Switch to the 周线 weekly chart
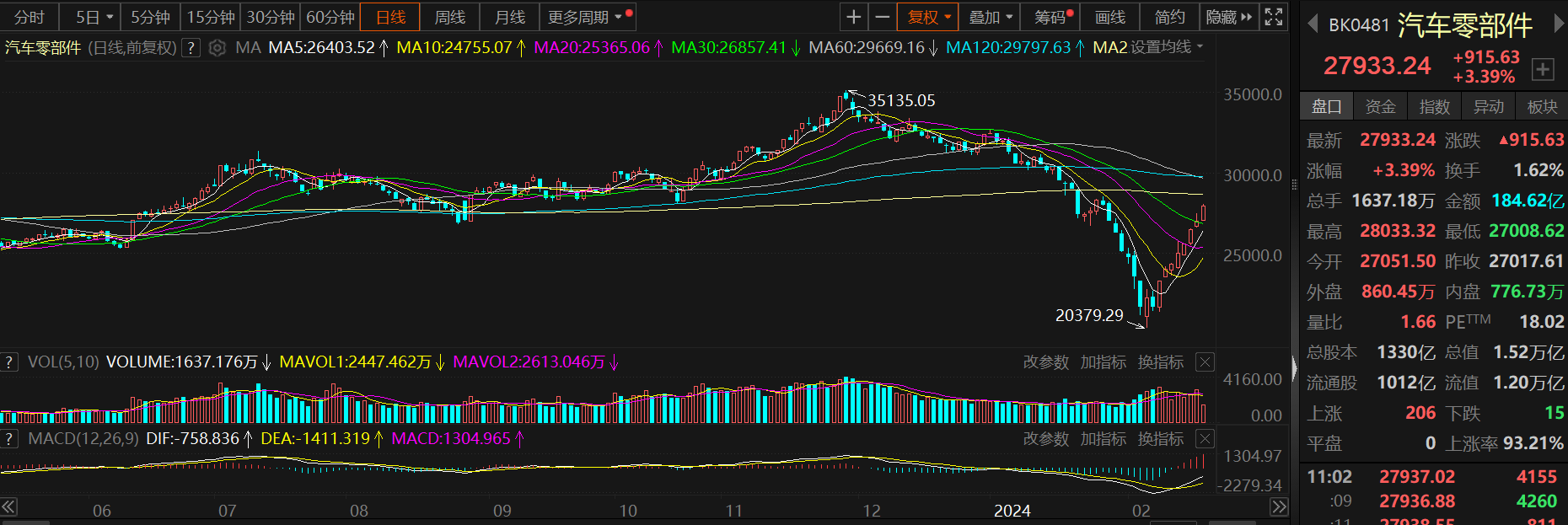This screenshot has height=525, width=1568. (449, 17)
